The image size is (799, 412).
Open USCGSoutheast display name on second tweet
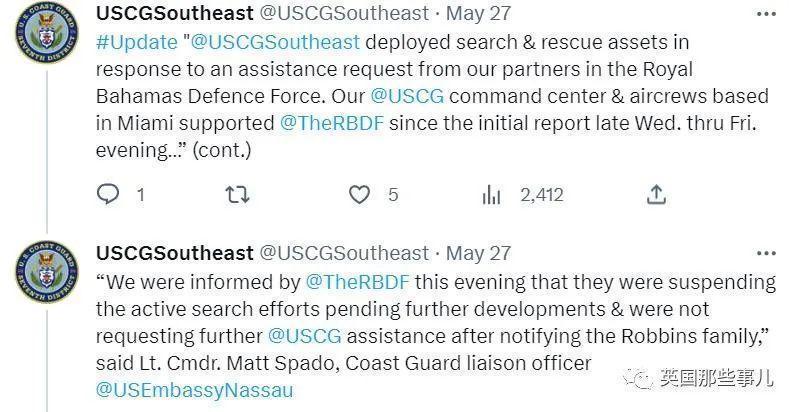pyautogui.click(x=175, y=253)
